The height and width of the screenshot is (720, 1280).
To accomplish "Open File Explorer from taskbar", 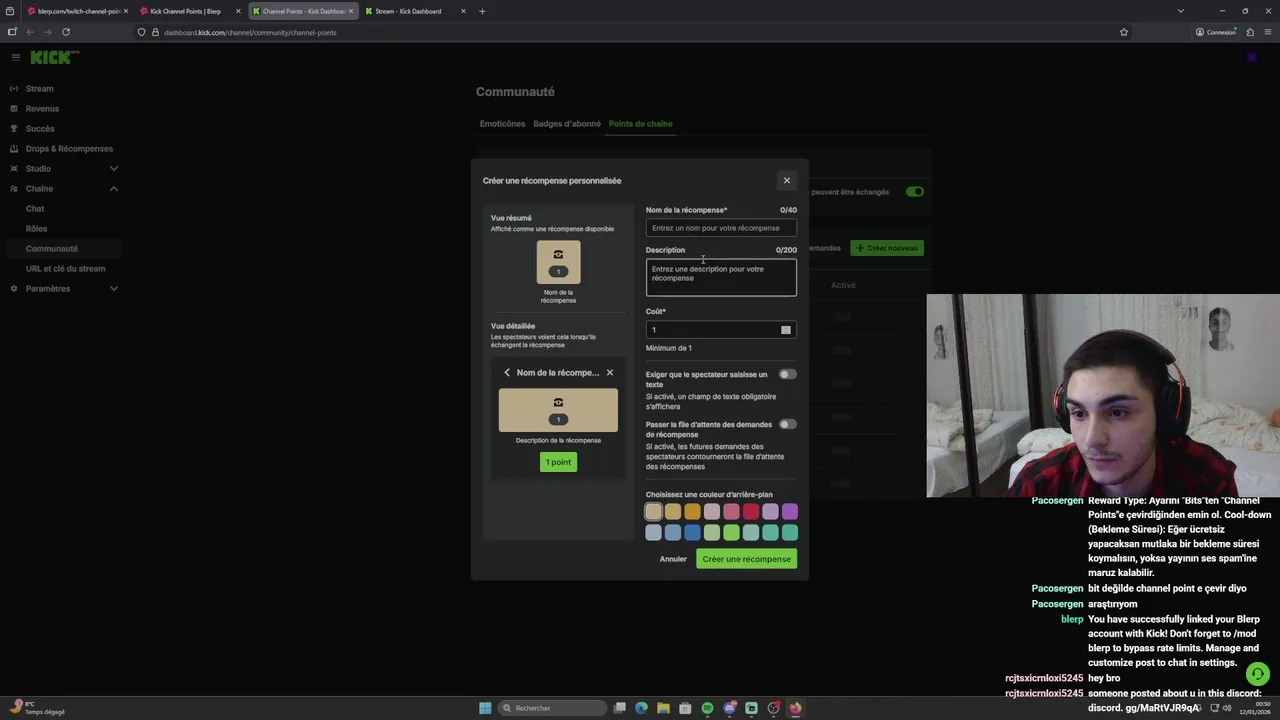I will tap(663, 708).
